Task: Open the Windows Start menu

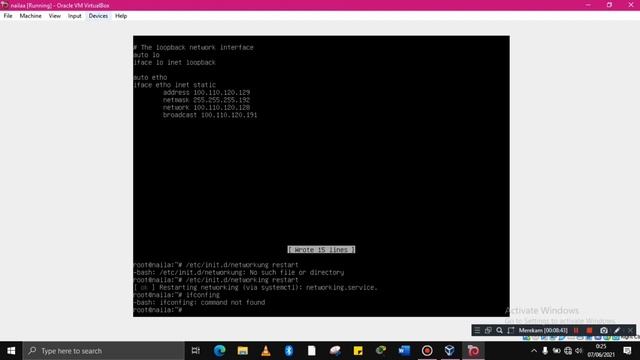Action: 11,351
